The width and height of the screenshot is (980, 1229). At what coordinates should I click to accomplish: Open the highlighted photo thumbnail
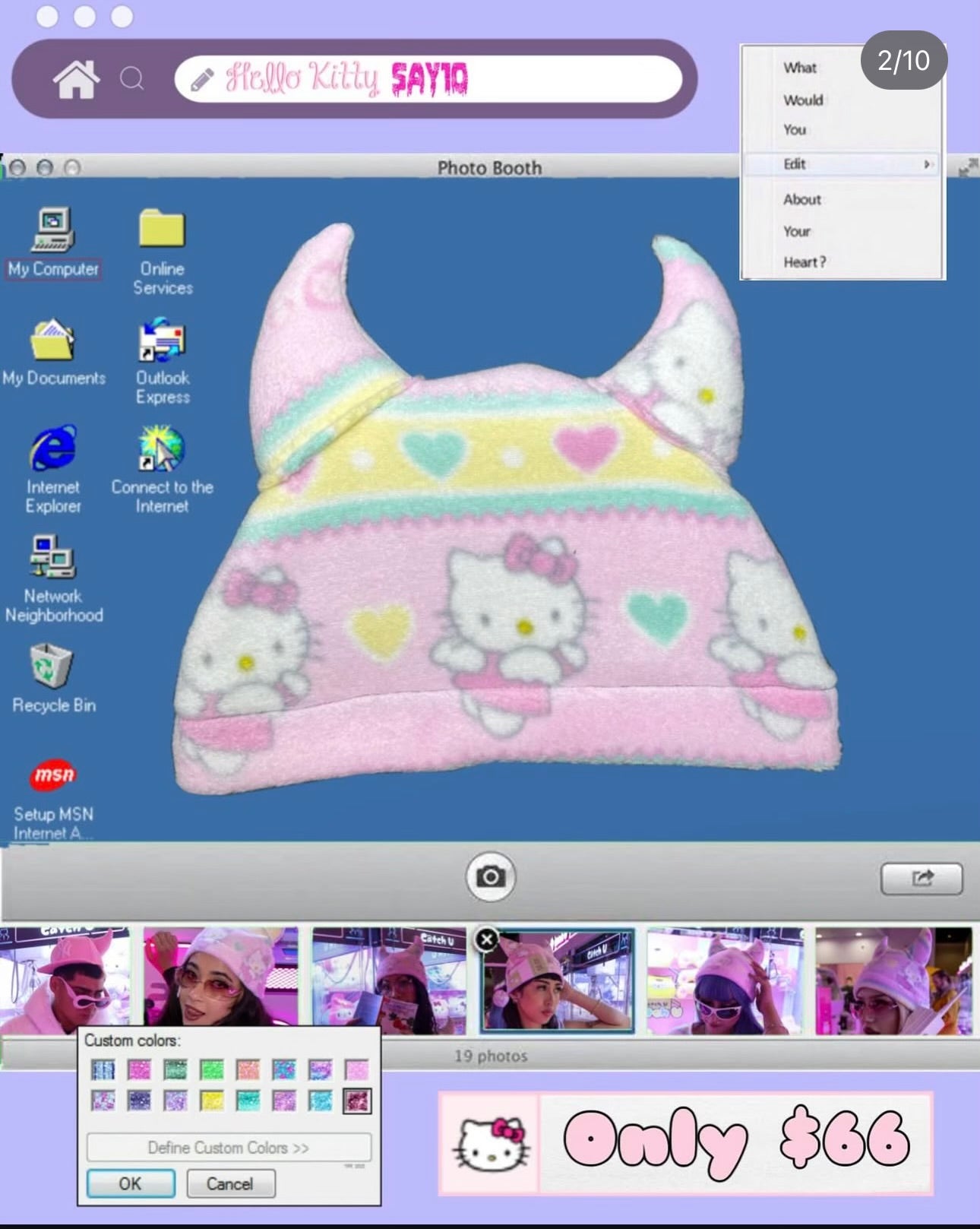(x=557, y=980)
